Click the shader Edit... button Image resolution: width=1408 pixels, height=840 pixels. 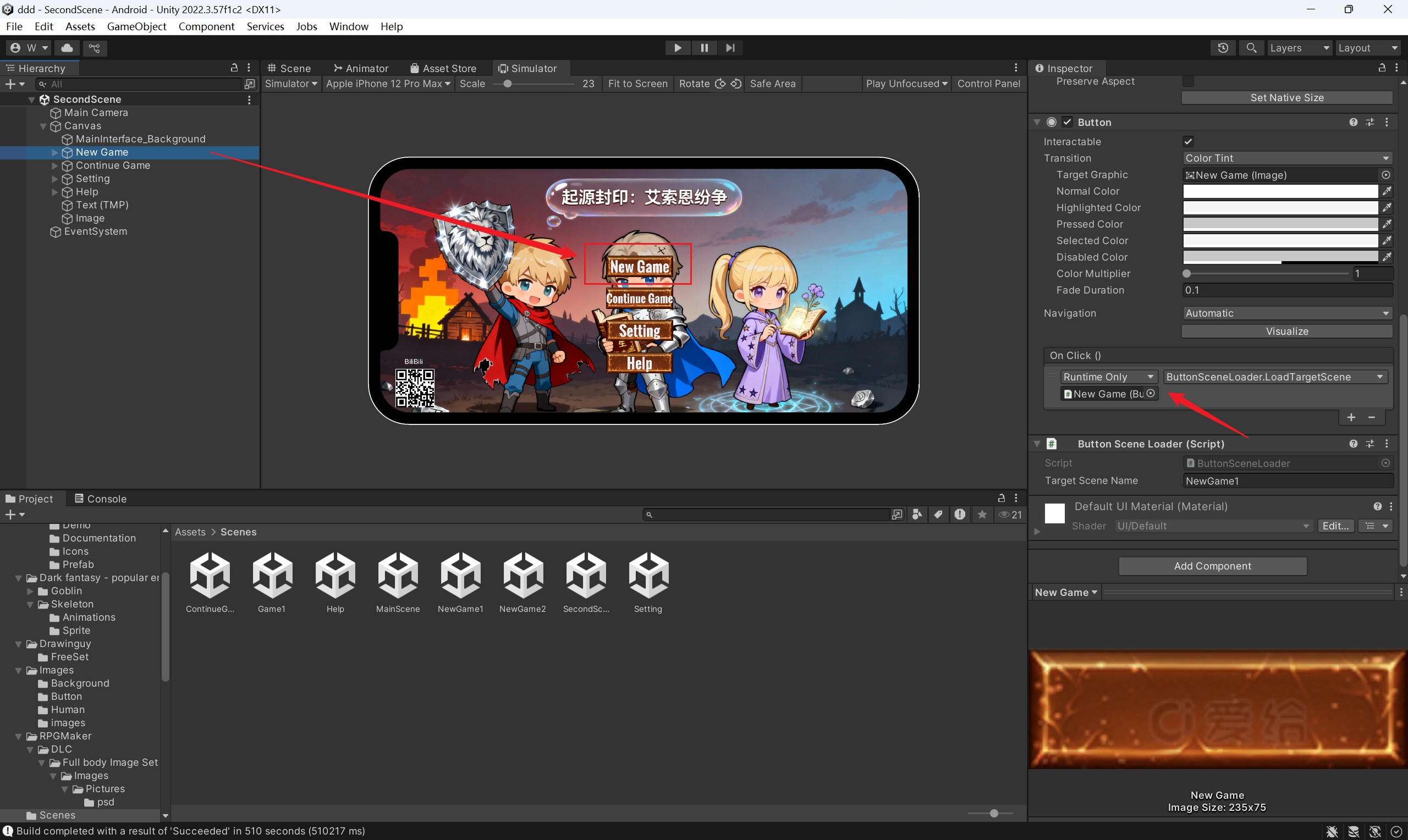coord(1335,527)
